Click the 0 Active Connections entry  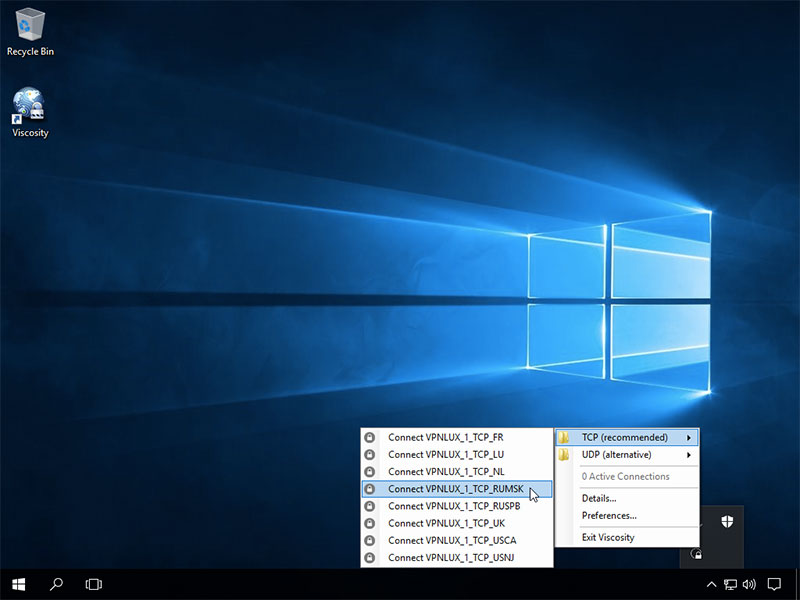[x=627, y=477]
